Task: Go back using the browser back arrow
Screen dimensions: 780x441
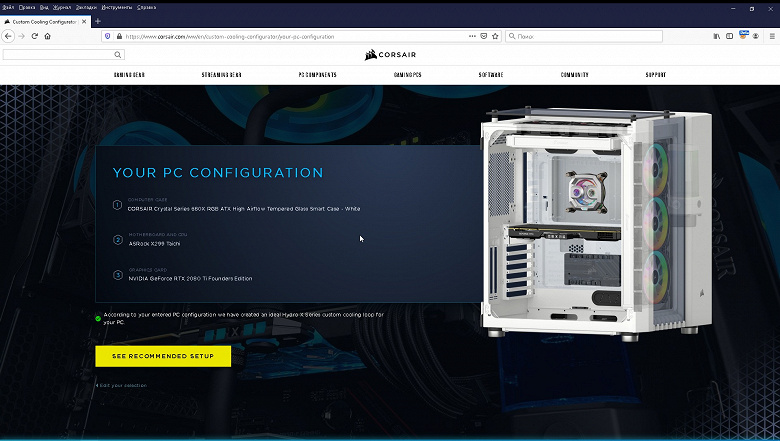Action: coord(8,36)
